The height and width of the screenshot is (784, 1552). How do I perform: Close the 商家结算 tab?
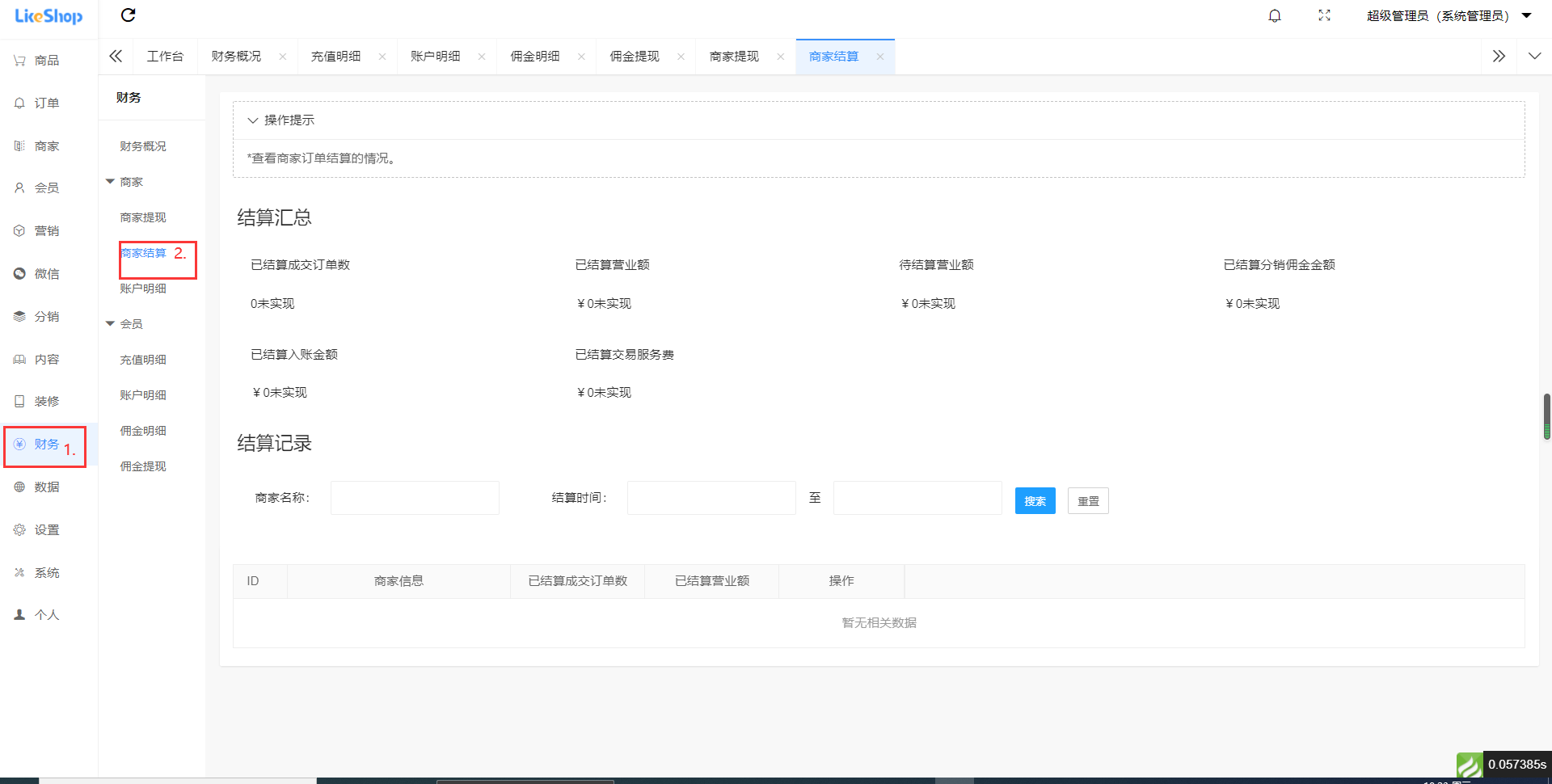click(x=879, y=57)
